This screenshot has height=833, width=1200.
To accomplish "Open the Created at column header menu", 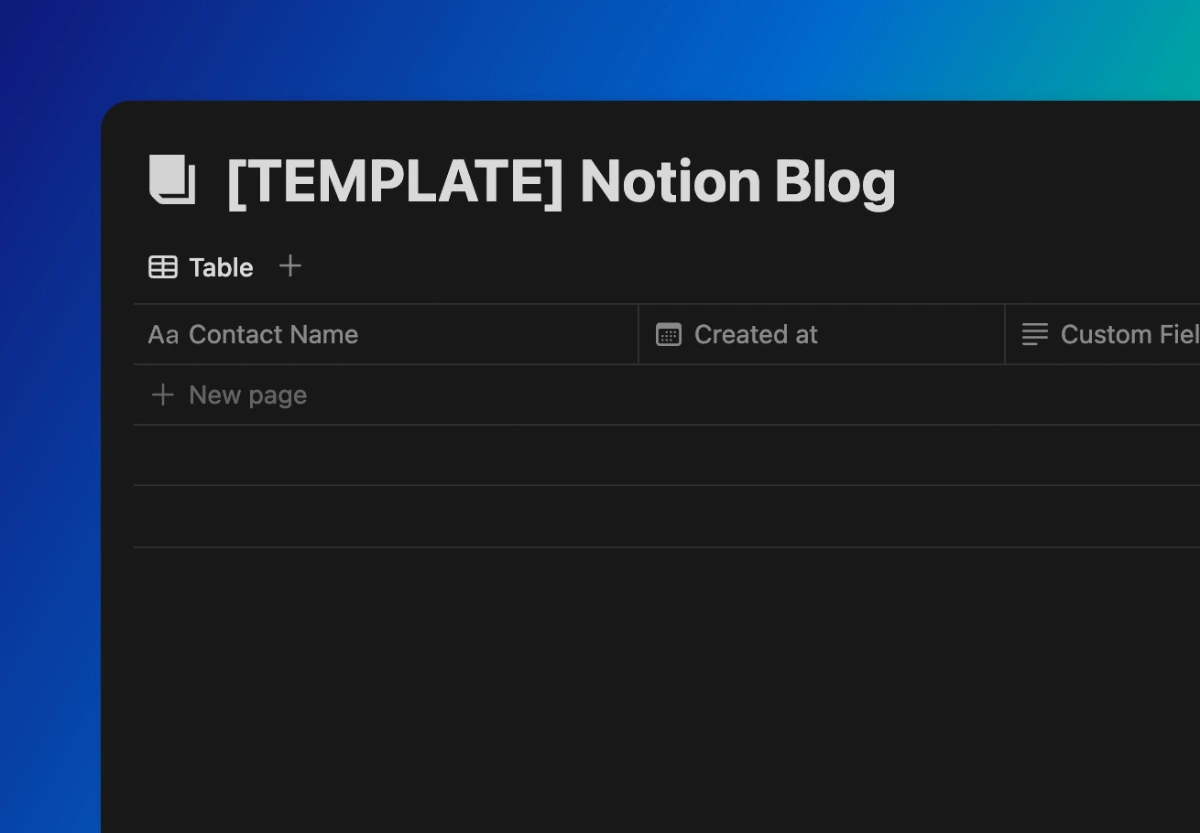I will click(756, 335).
